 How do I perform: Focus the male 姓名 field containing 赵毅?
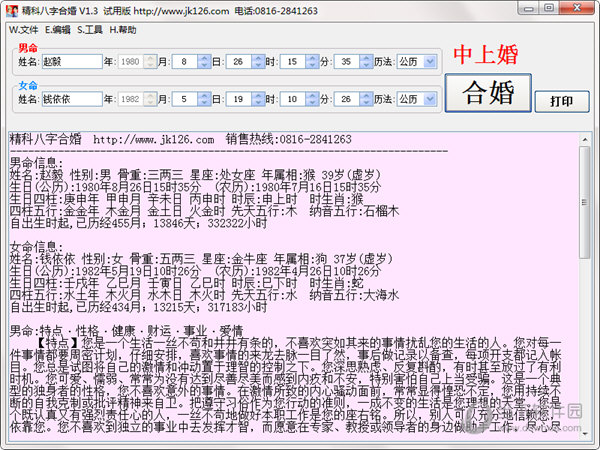(72, 62)
